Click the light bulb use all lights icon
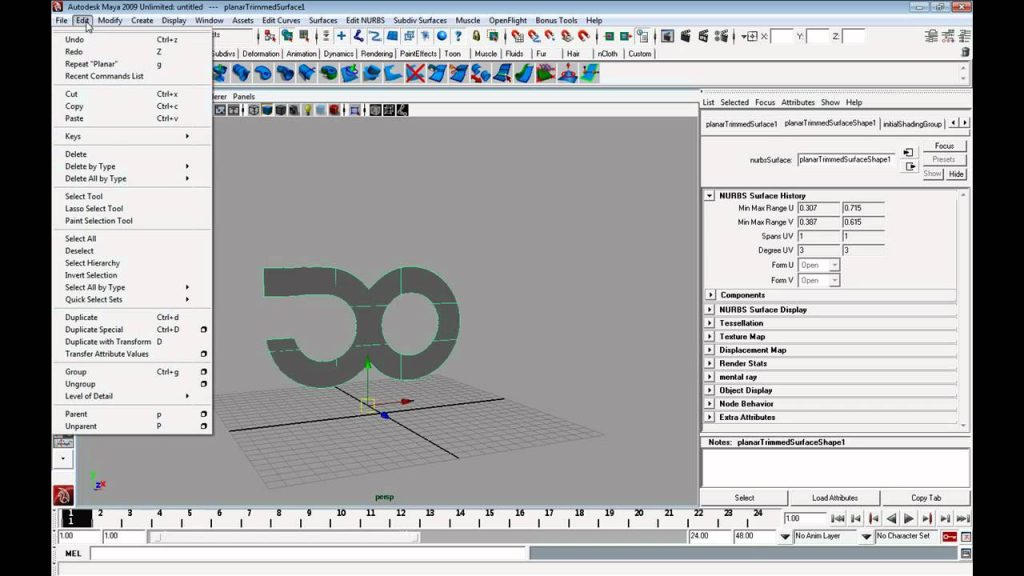 click(x=308, y=110)
